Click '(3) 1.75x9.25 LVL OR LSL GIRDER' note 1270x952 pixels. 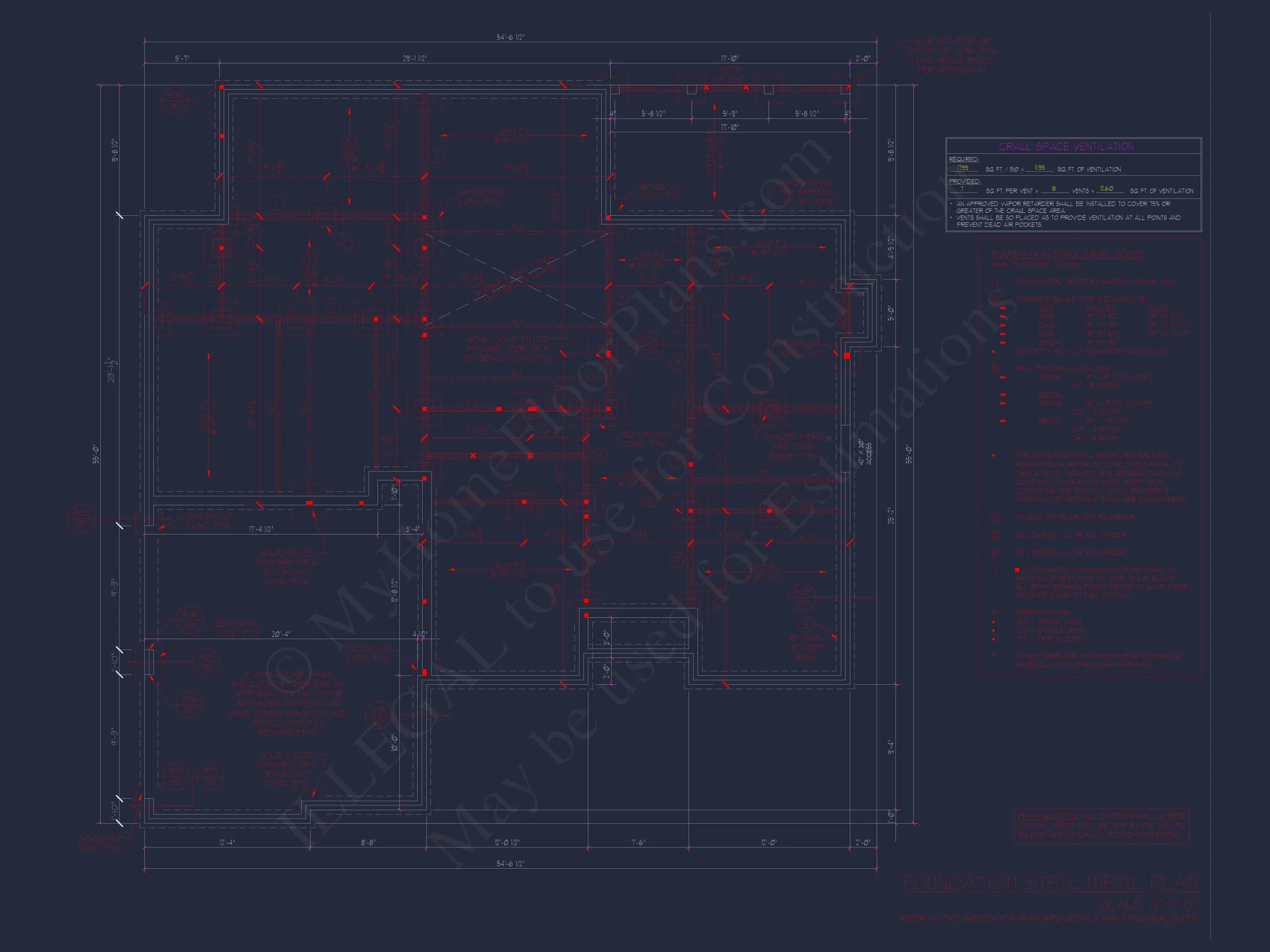pyautogui.click(x=1070, y=553)
